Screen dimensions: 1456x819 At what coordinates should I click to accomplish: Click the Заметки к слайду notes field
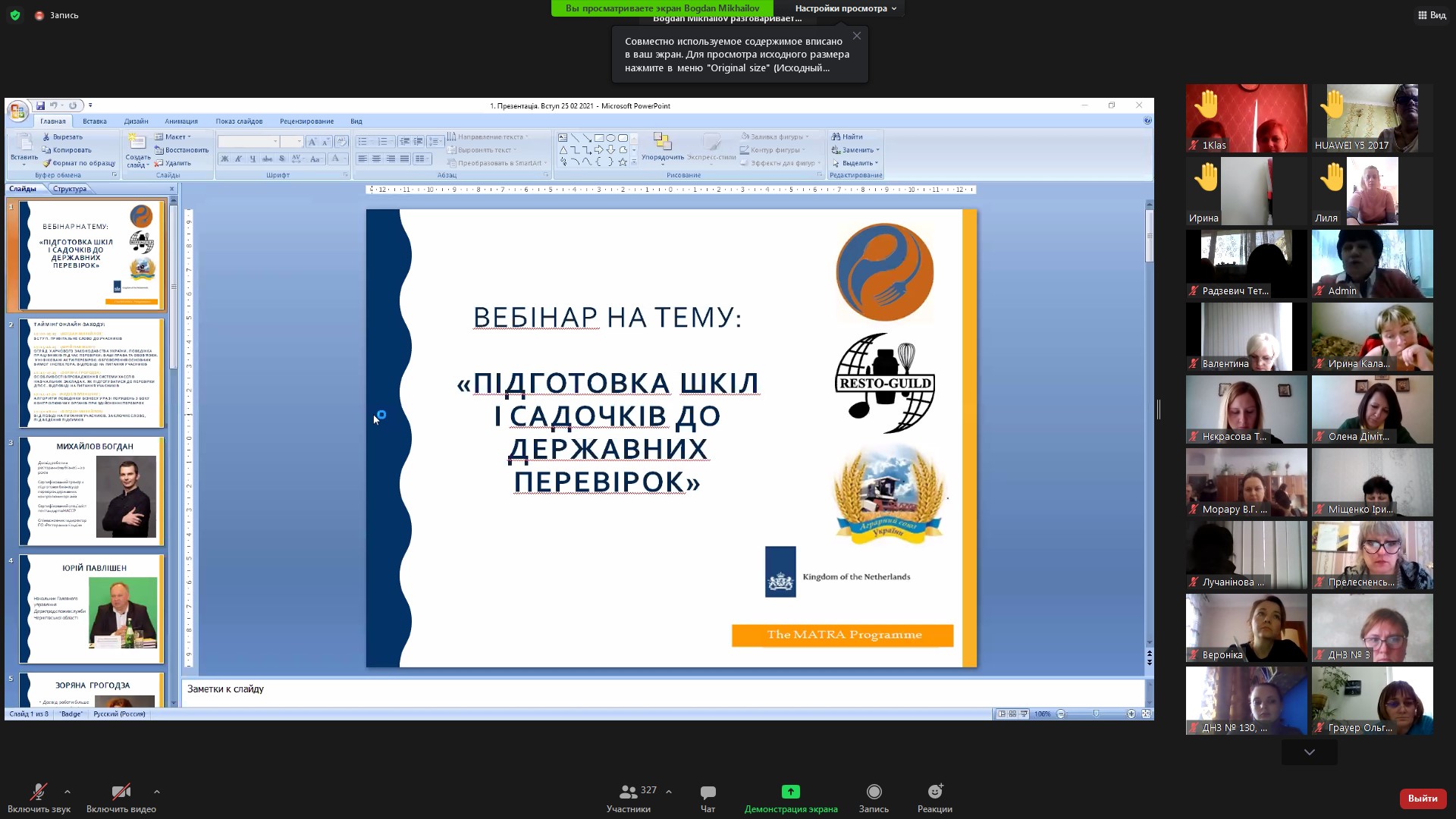[x=663, y=693]
